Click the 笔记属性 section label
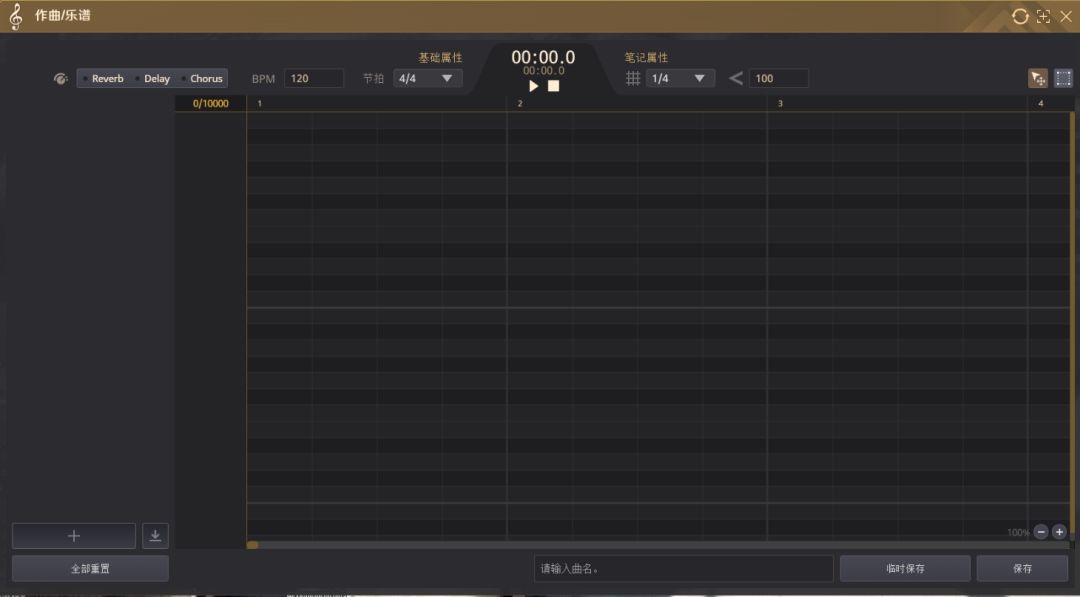 tap(646, 58)
